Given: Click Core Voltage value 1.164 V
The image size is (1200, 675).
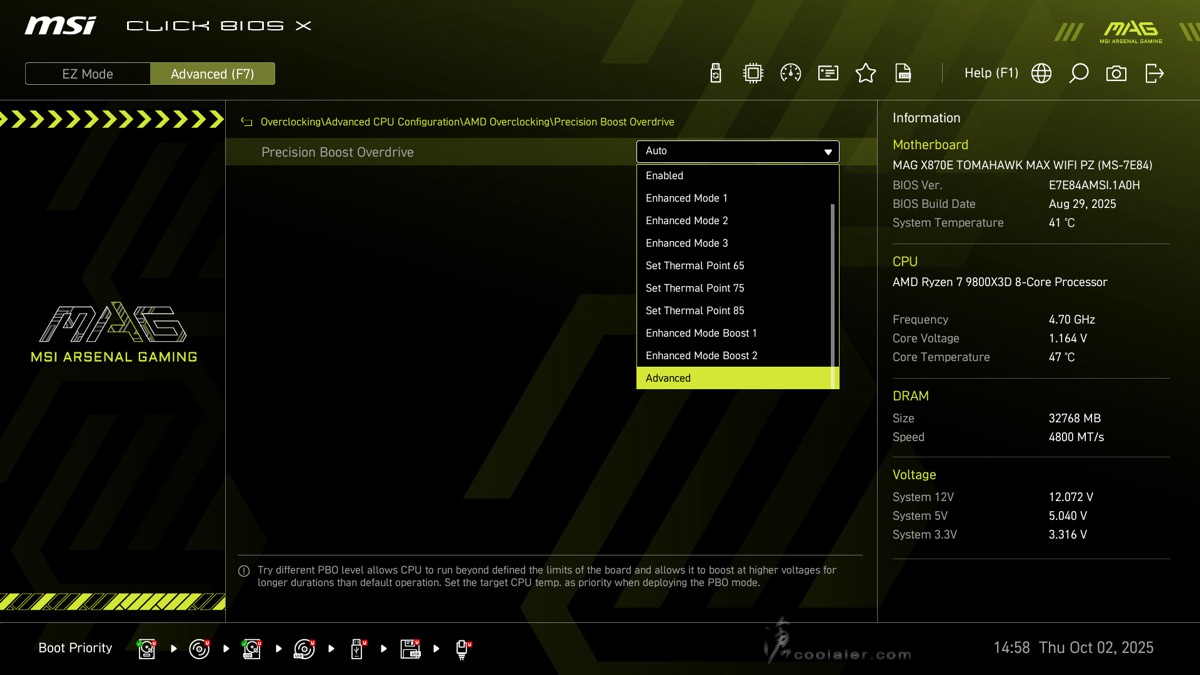Looking at the screenshot, I should (1068, 339).
